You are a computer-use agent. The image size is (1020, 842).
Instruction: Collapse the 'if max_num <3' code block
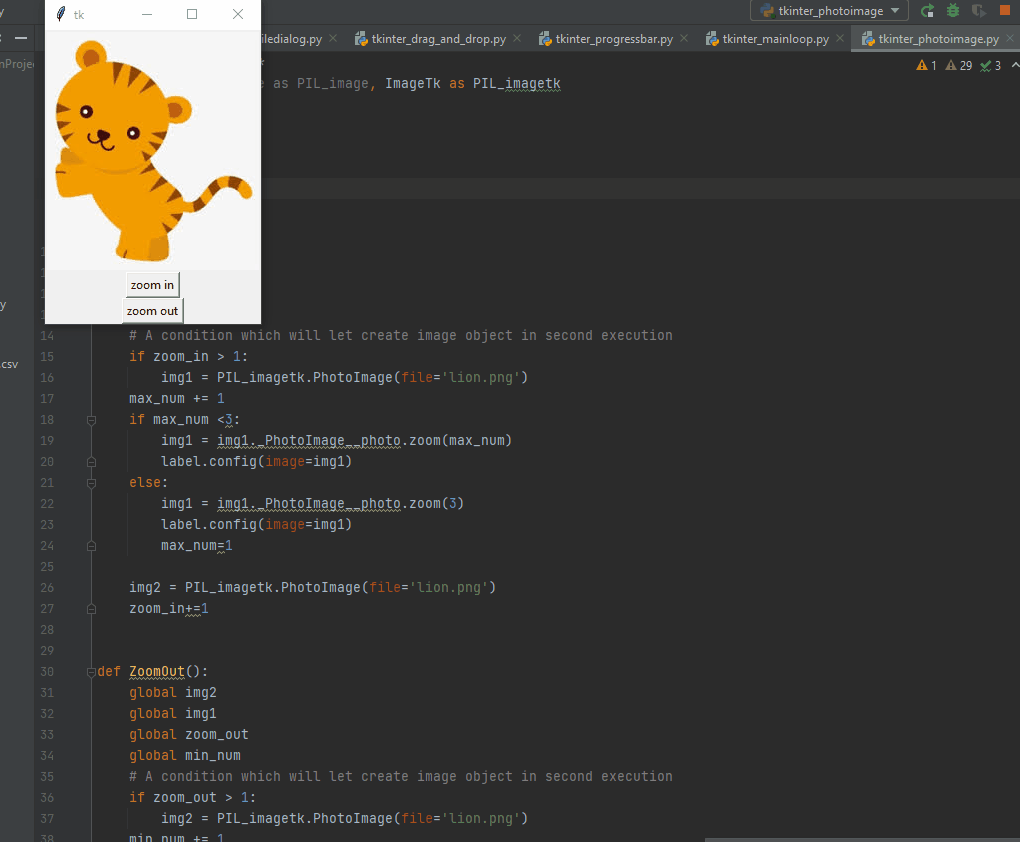click(x=92, y=420)
